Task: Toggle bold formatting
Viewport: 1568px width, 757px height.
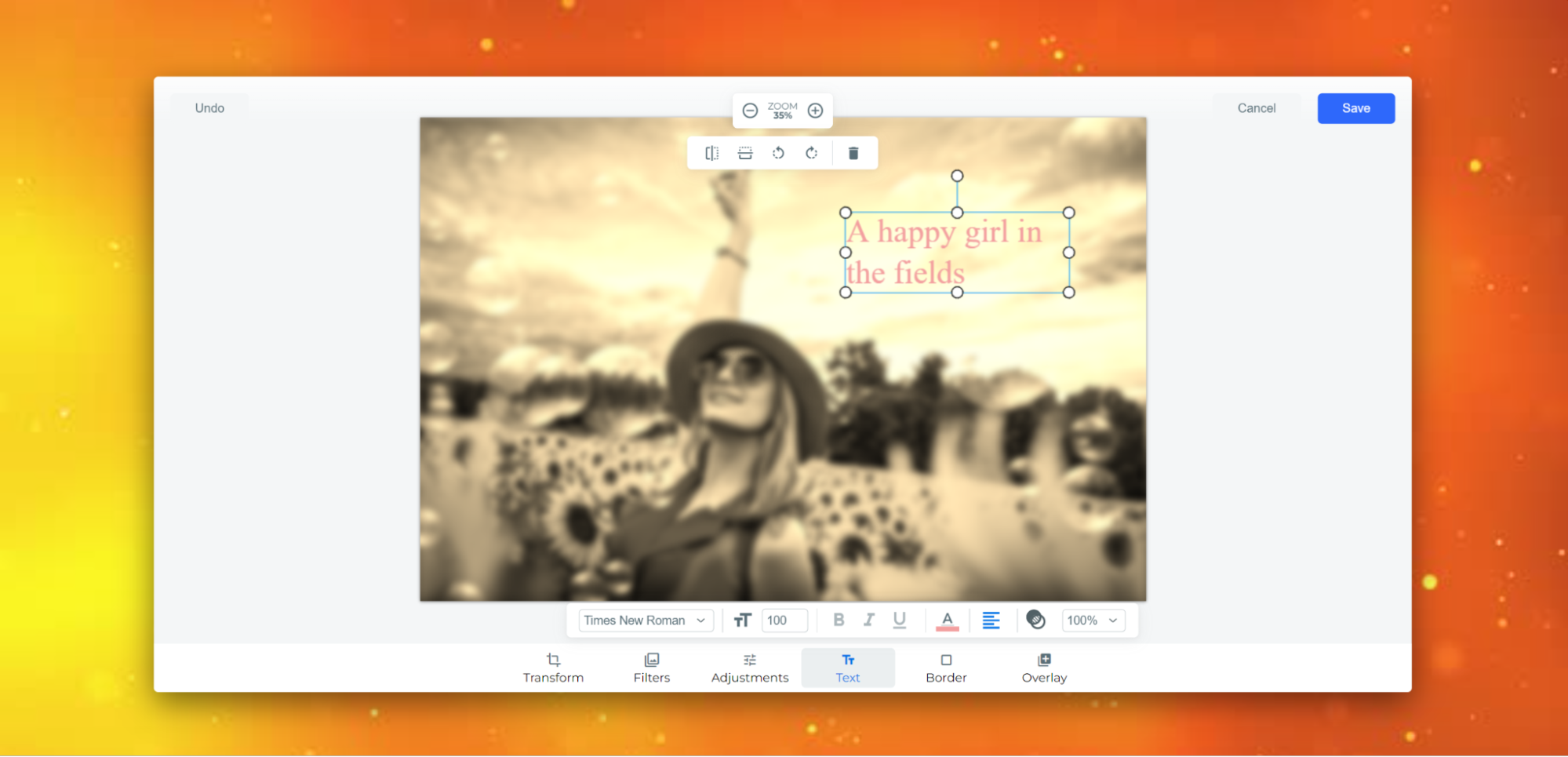Action: click(839, 620)
